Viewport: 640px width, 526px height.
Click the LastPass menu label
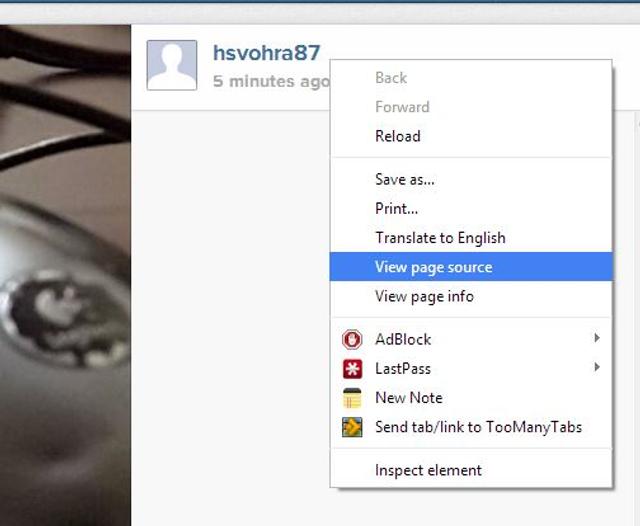(403, 368)
